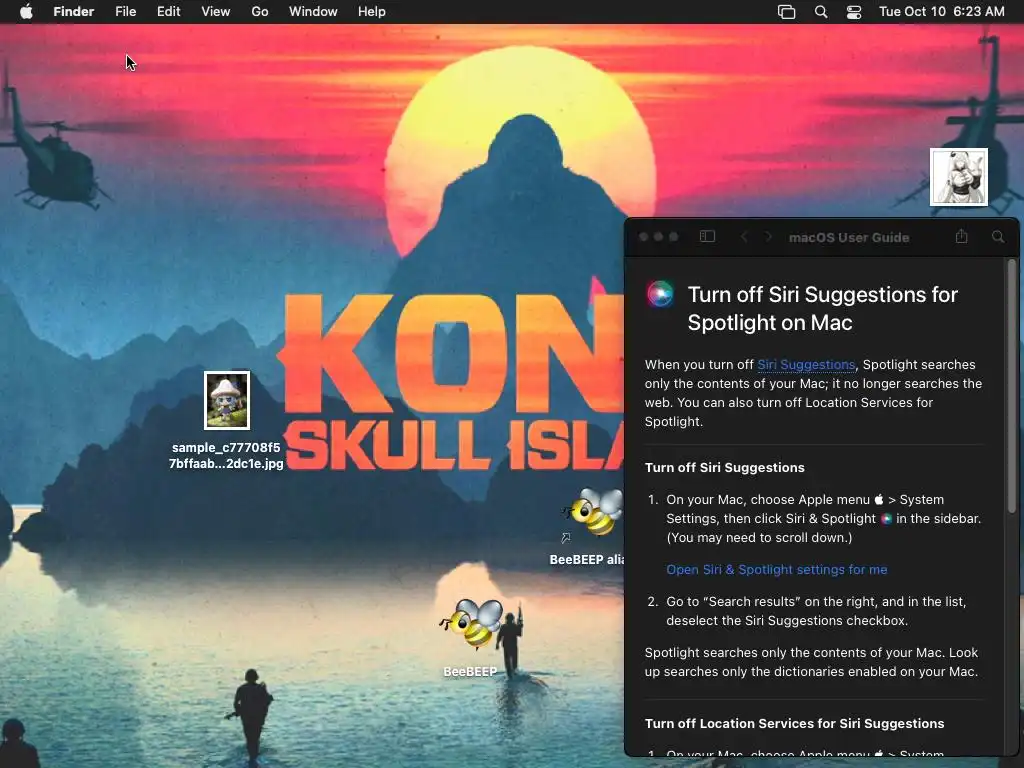Select the anime sketch image thumbnail on the desktop
1024x768 pixels.
click(959, 177)
